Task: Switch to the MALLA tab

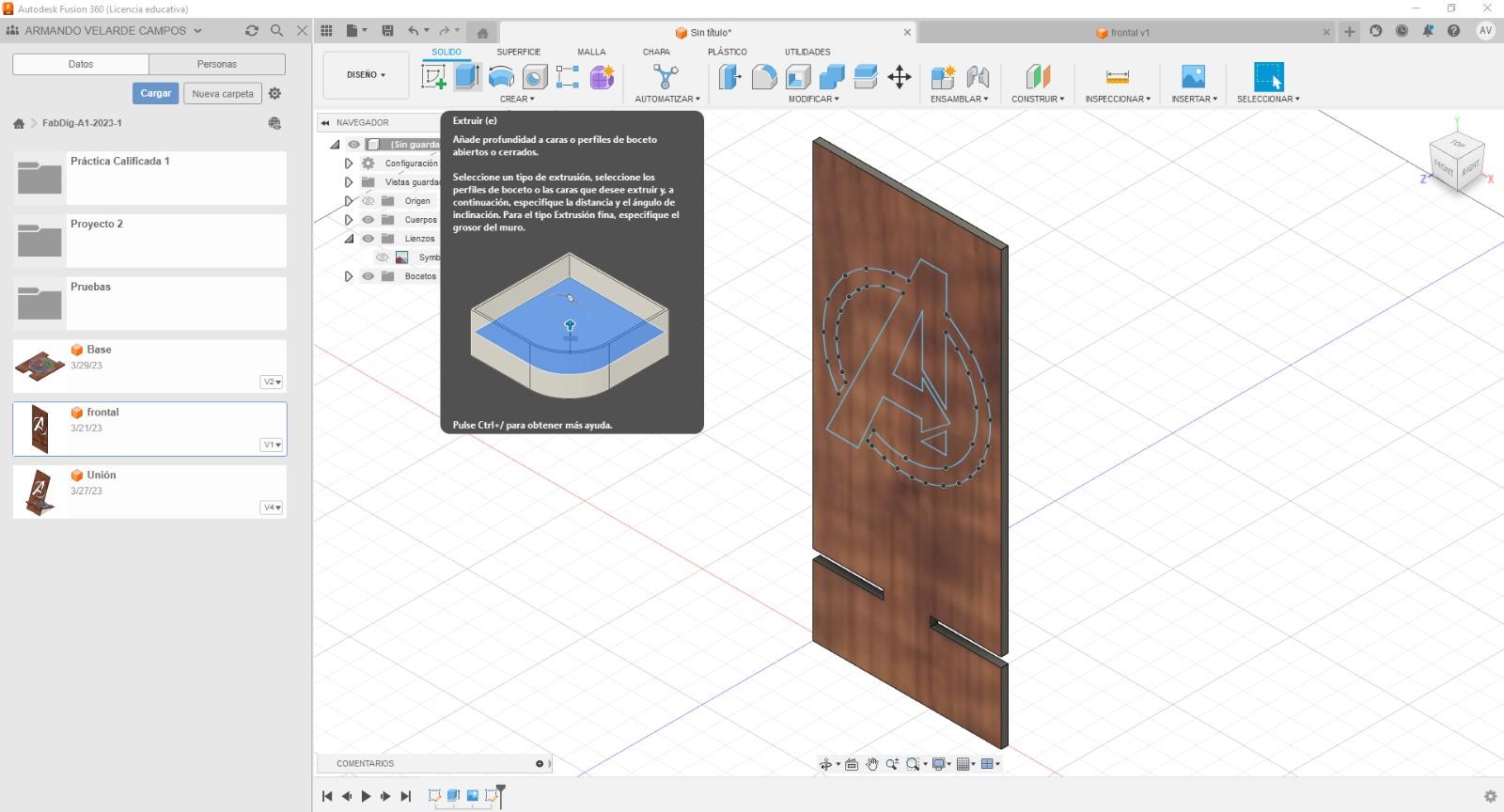Action: point(591,52)
